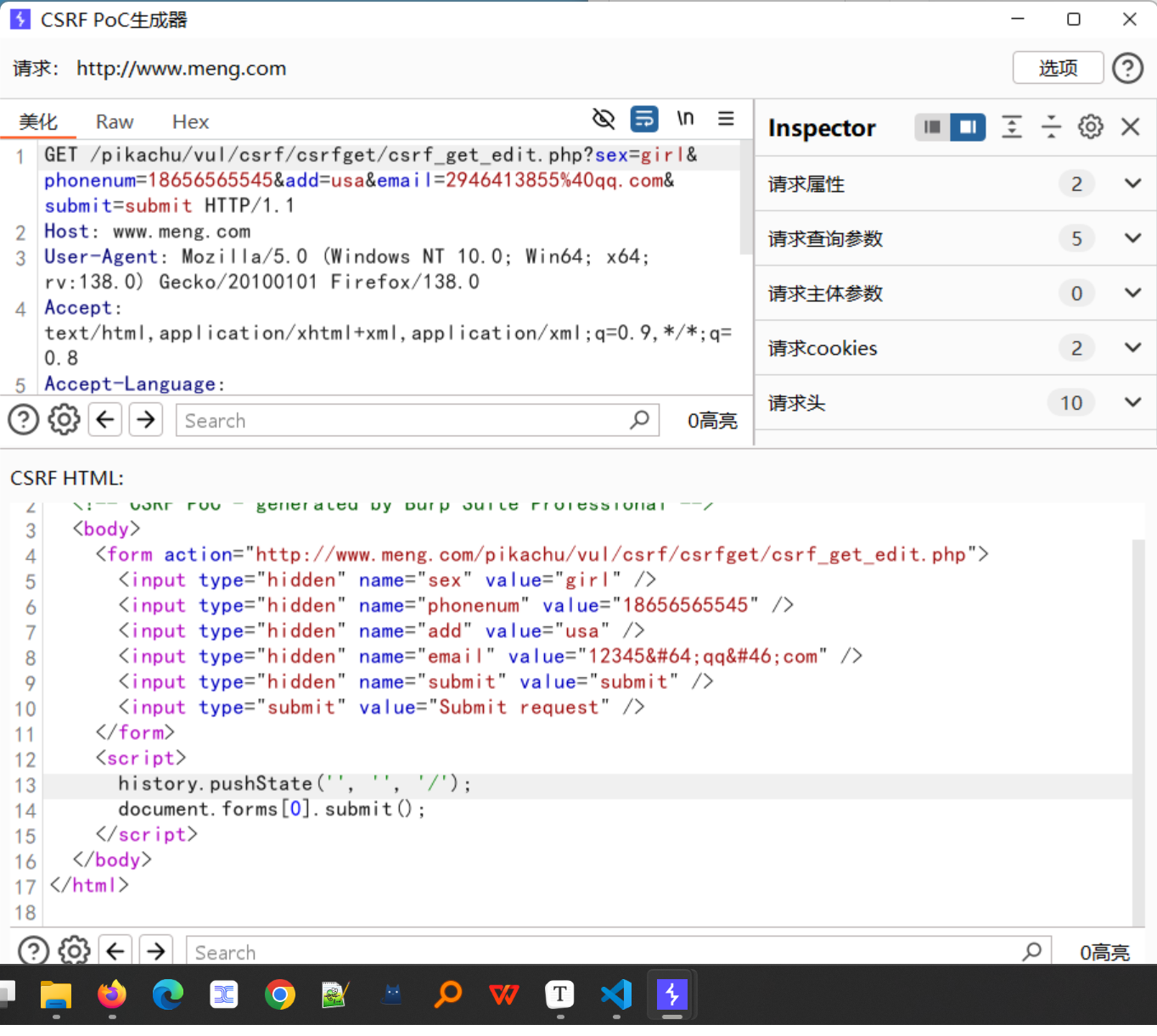Screen dimensions: 1157x1036
Task: Go to next match in CSRF HTML search
Action: [x=156, y=951]
